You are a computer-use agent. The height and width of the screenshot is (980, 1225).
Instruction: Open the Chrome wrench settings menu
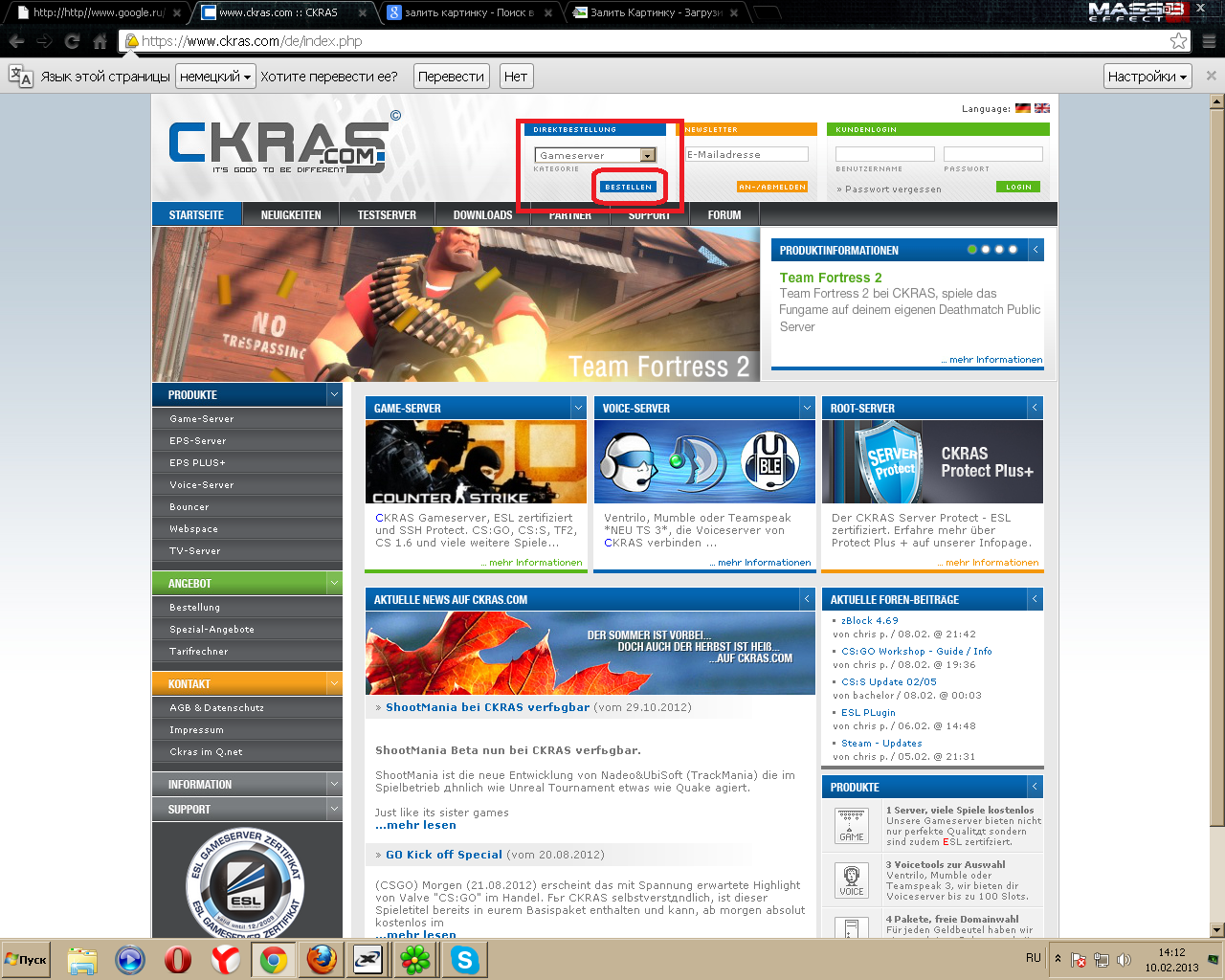point(1210,41)
